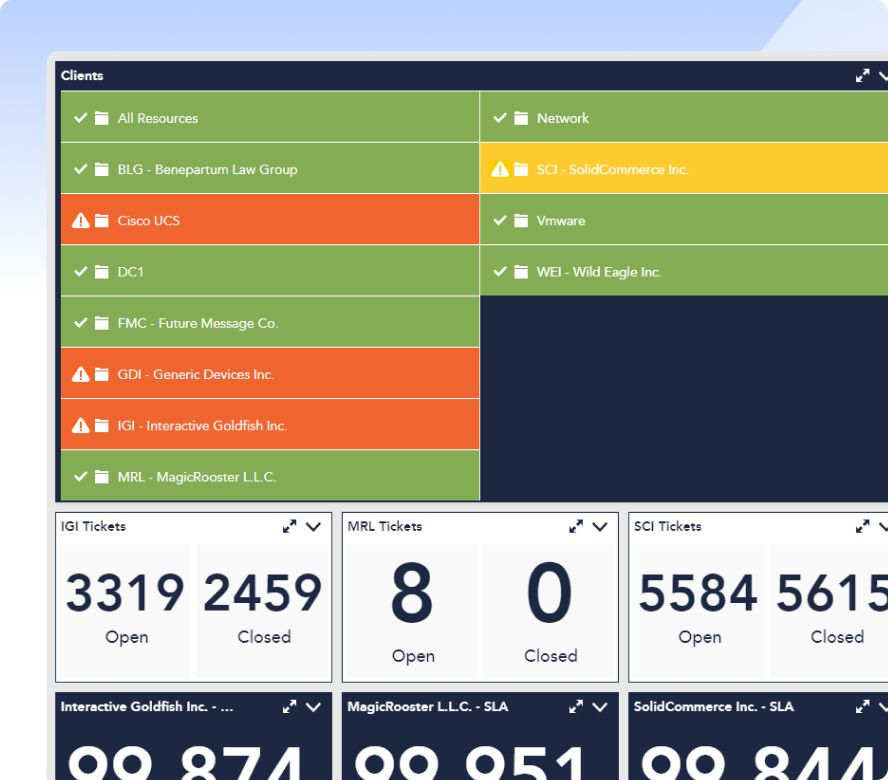The image size is (888, 780).
Task: Click the WEI - Wild Eagle checkmark icon
Action: click(x=500, y=271)
